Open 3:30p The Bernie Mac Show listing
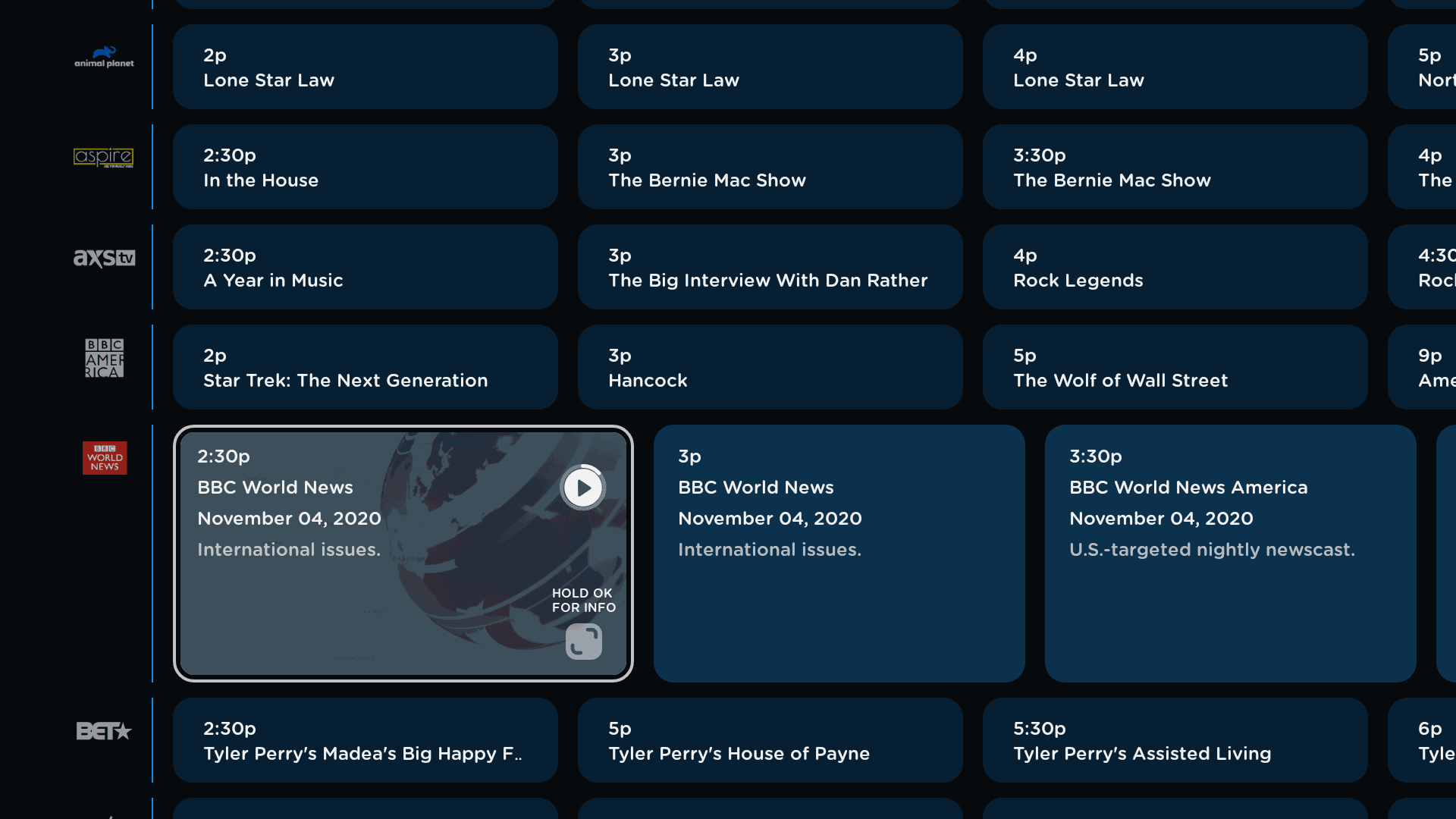The image size is (1456, 819). click(x=1175, y=167)
